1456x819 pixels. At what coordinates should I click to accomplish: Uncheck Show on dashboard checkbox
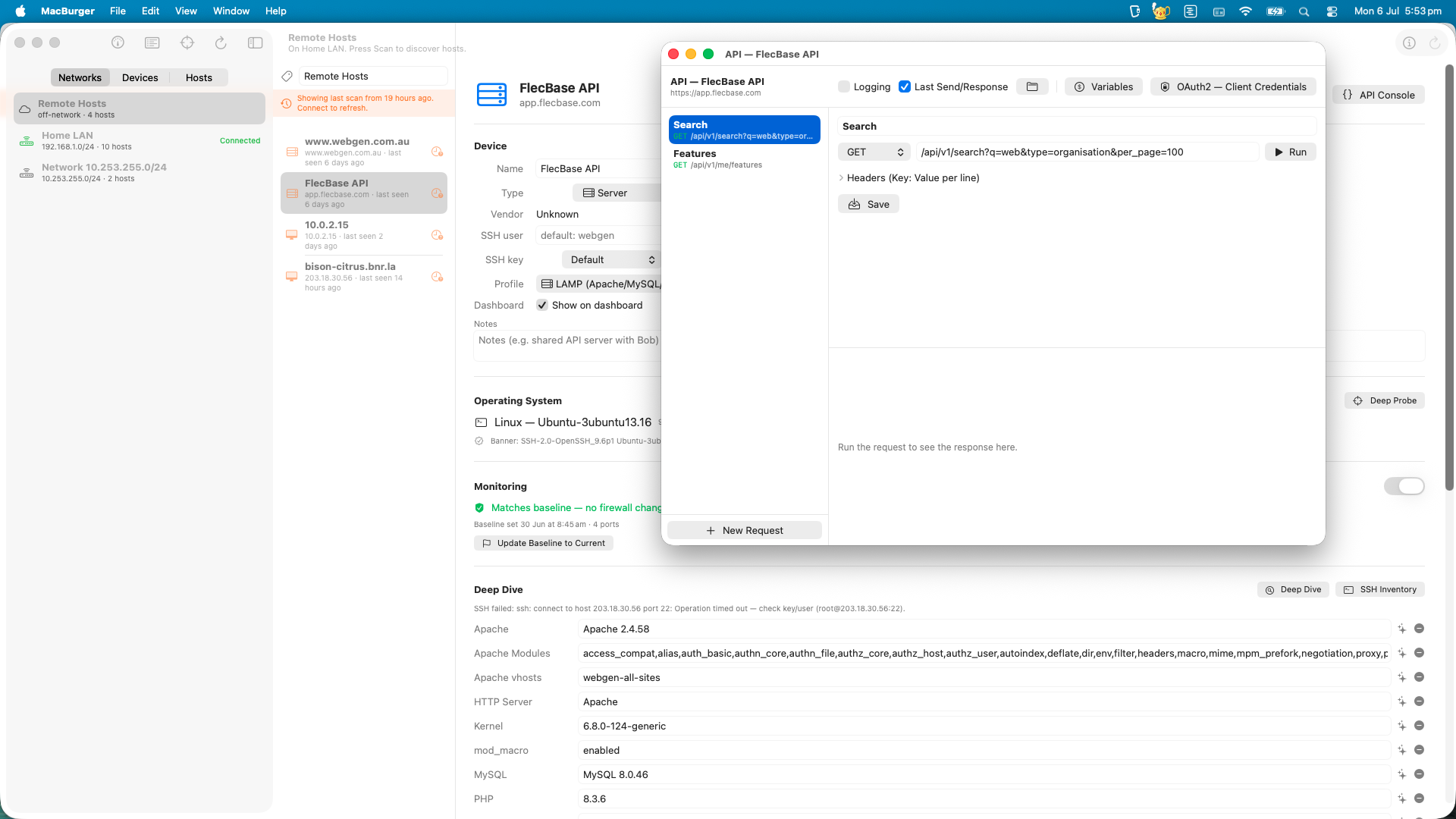(542, 305)
